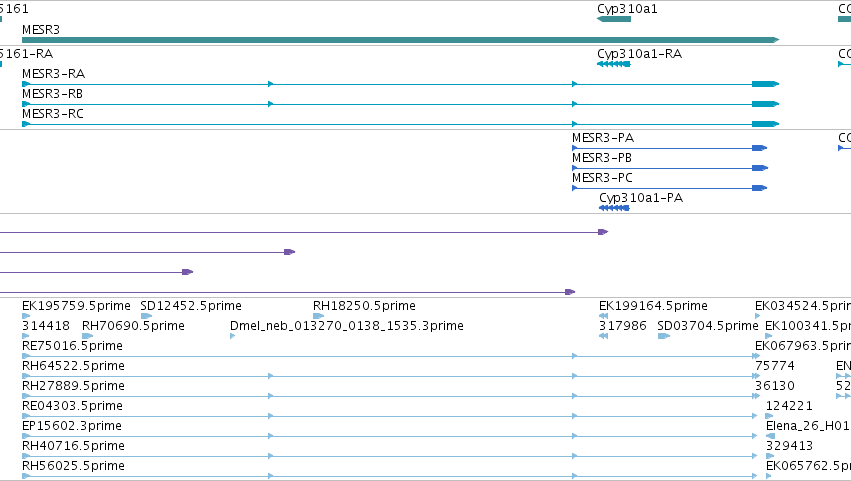Select the EP15602.3prime alignment
Image resolution: width=851 pixels, height=481 pixels.
click(x=390, y=436)
